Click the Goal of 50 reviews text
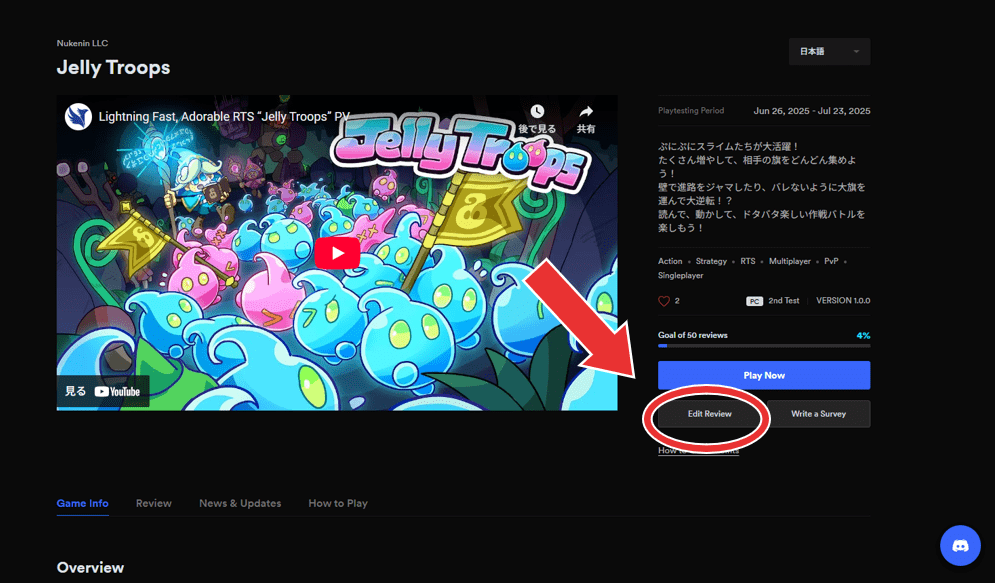 693,335
